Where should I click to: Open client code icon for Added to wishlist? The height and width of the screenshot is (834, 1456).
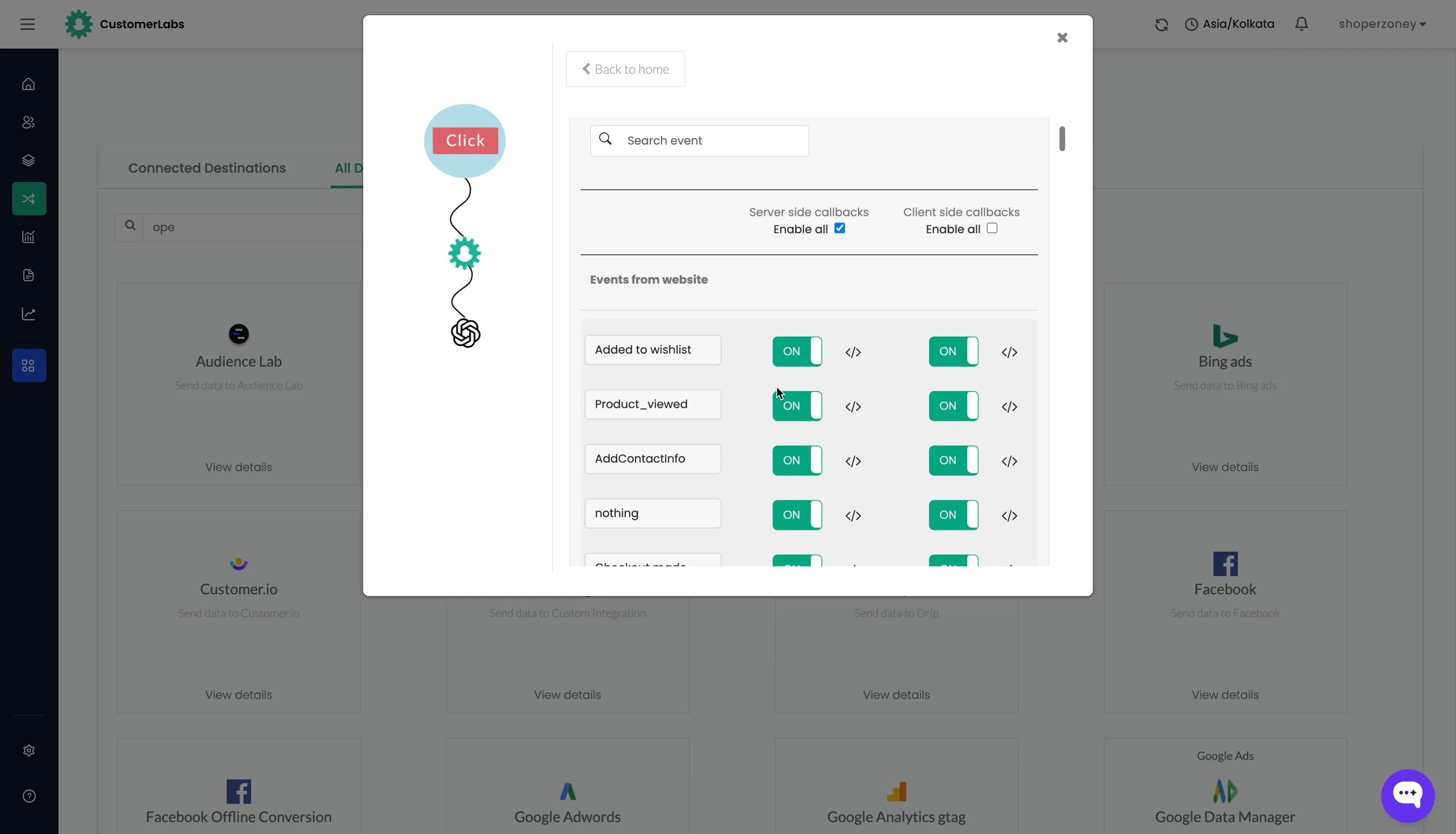pos(1009,352)
